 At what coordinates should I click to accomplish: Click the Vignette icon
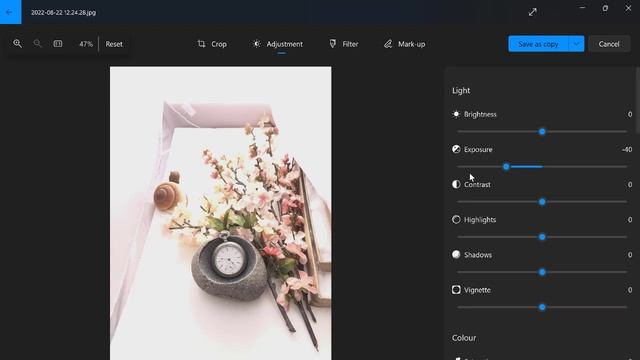pyautogui.click(x=456, y=290)
